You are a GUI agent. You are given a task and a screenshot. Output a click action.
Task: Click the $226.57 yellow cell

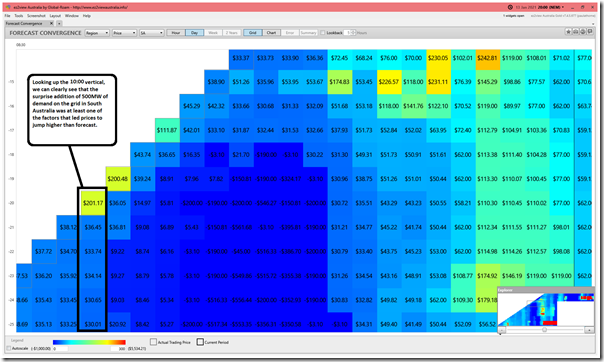tap(389, 82)
